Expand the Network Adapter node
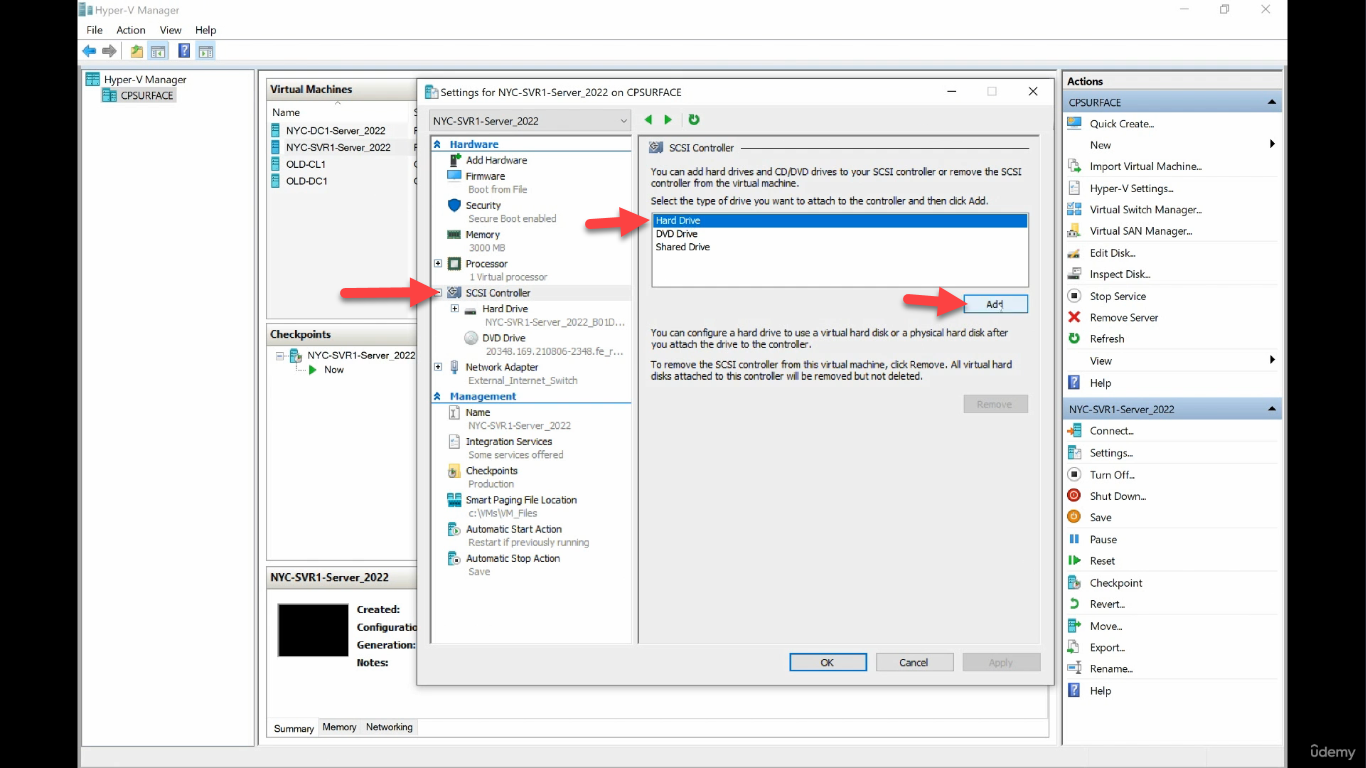The height and width of the screenshot is (768, 1366). [438, 367]
